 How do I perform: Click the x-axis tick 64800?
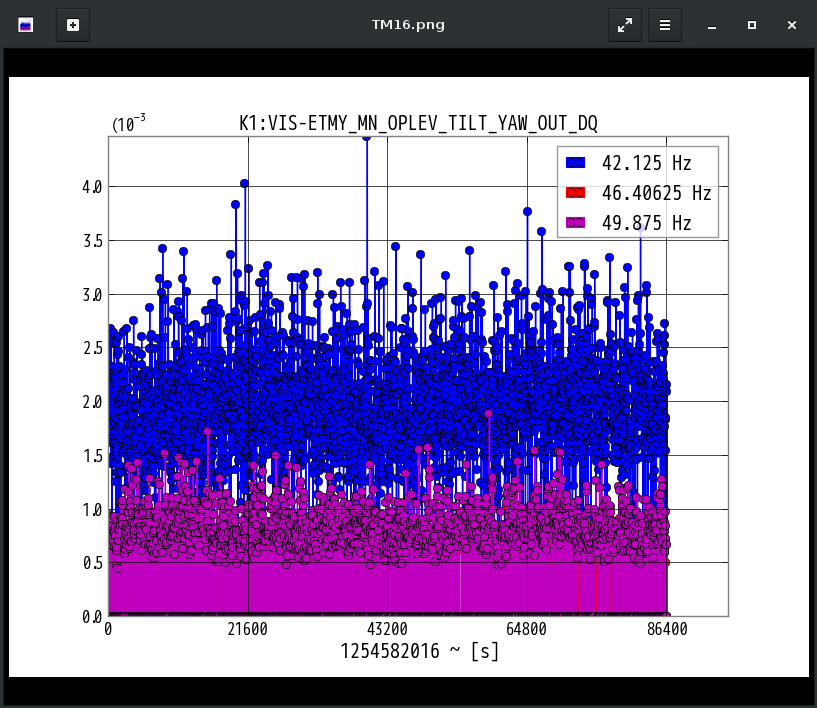pyautogui.click(x=526, y=629)
